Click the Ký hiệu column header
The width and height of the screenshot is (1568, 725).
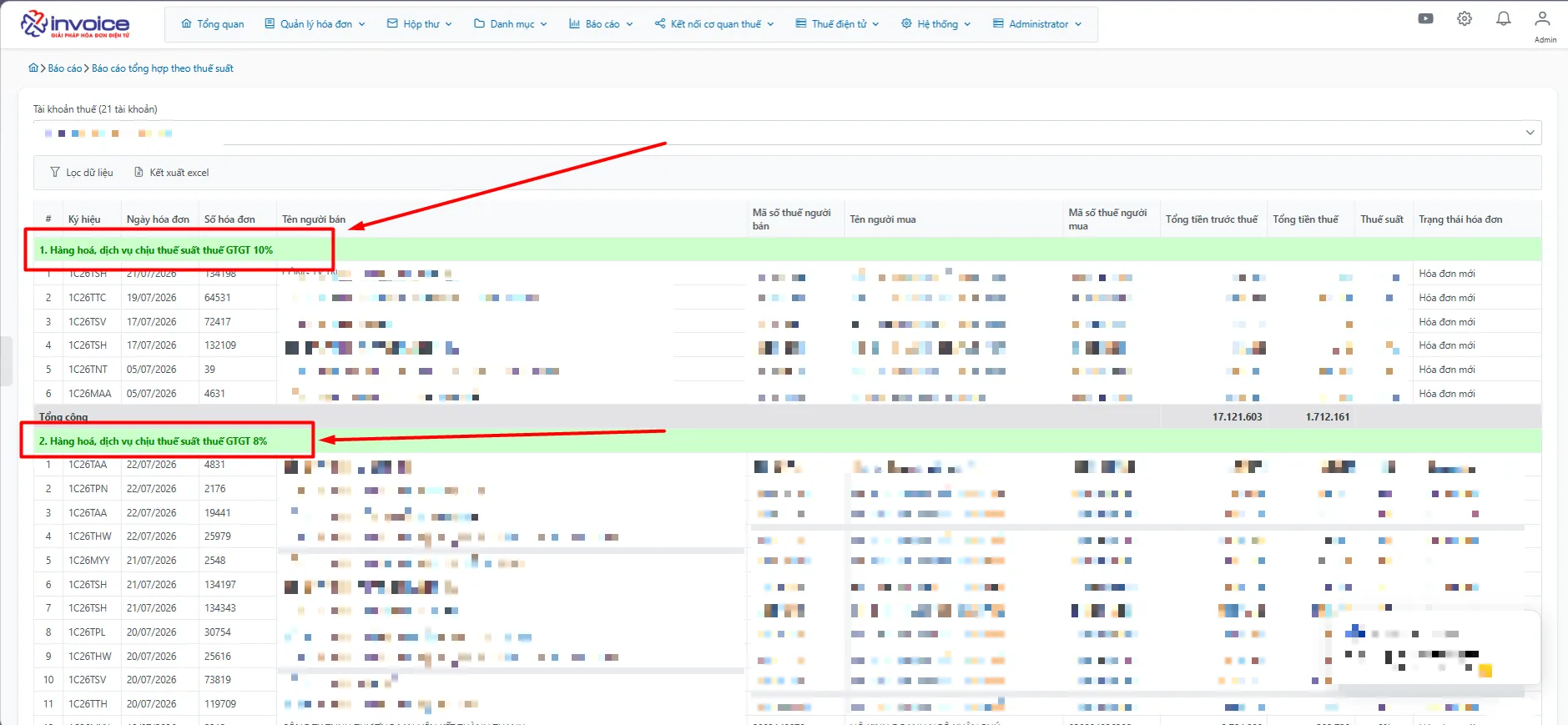[x=84, y=219]
